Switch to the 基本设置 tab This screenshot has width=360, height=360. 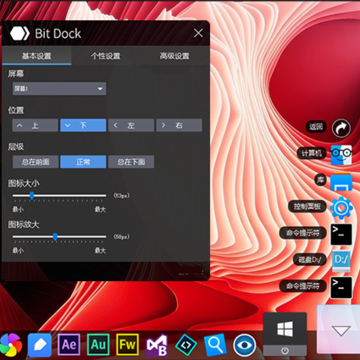(x=37, y=56)
